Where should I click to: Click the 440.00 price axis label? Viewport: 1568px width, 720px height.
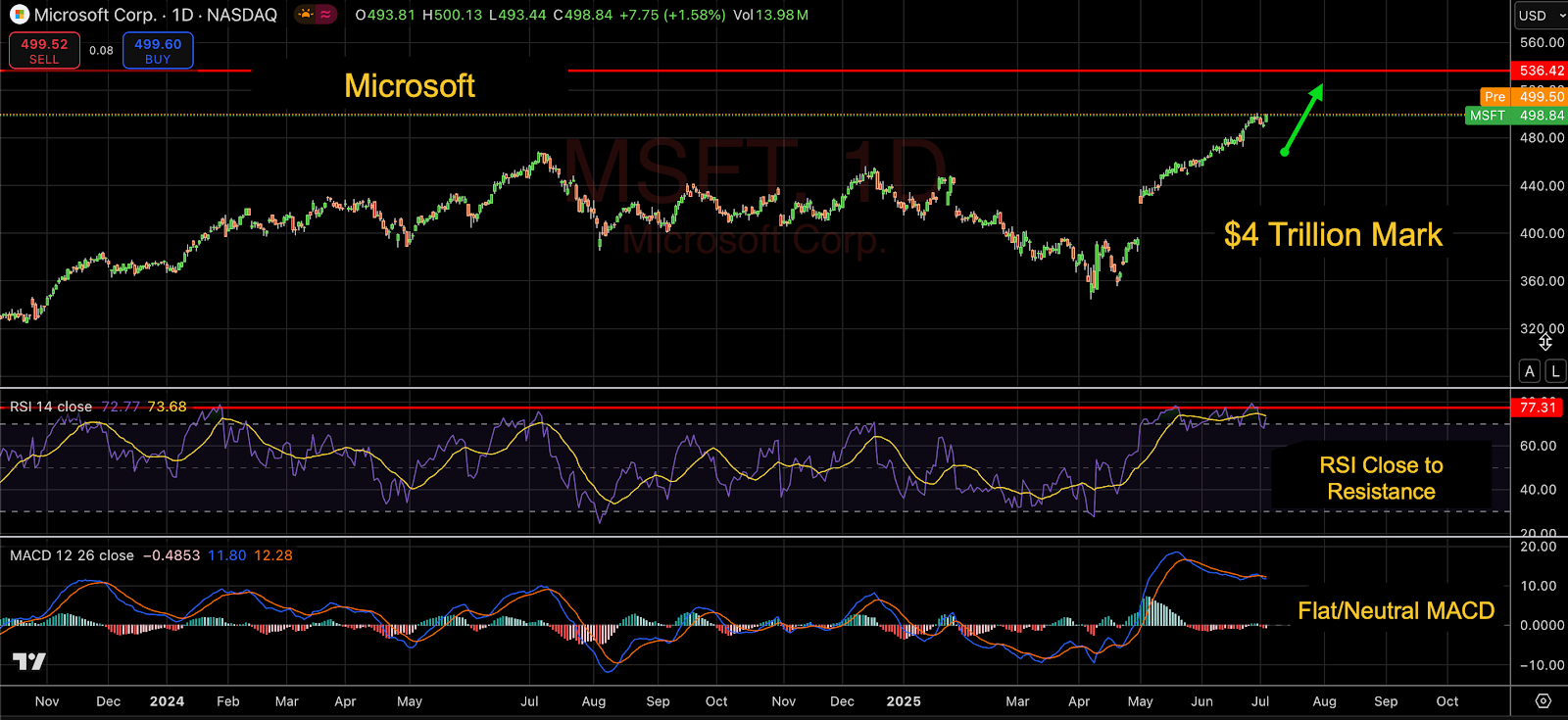tap(1542, 186)
